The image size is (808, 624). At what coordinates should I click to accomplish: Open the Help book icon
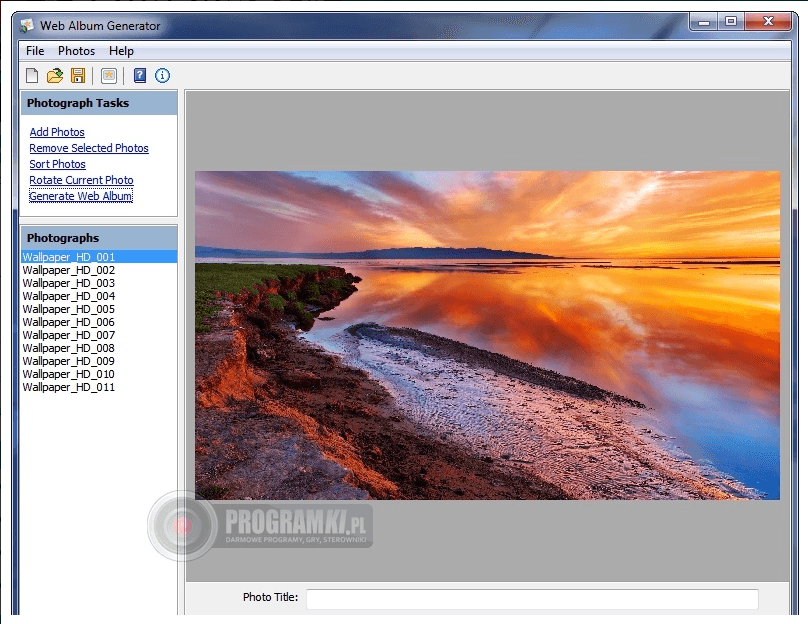[x=140, y=76]
